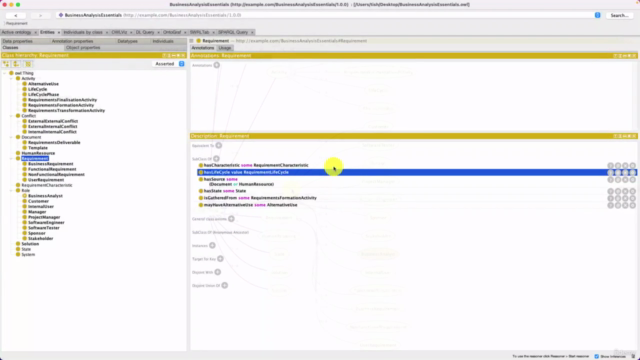The image size is (640, 360).
Task: Edit the hasSource restriction via rightmost row icon
Action: pos(633,180)
